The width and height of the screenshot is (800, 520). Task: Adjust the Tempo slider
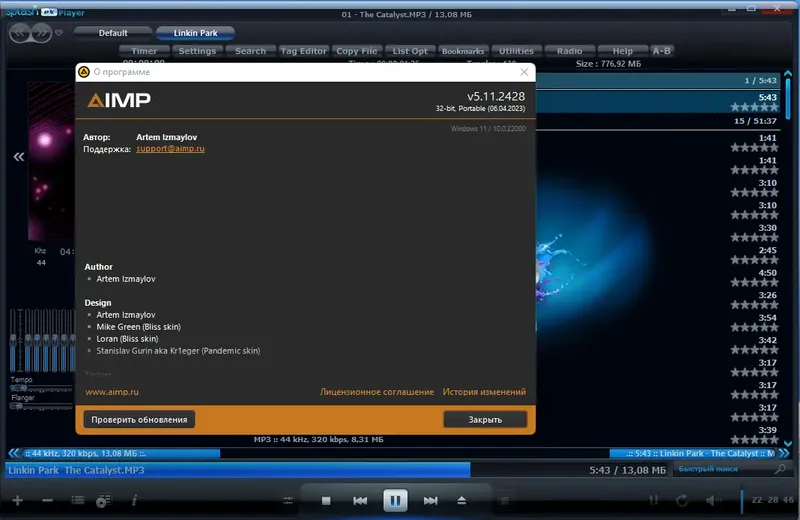pyautogui.click(x=41, y=388)
